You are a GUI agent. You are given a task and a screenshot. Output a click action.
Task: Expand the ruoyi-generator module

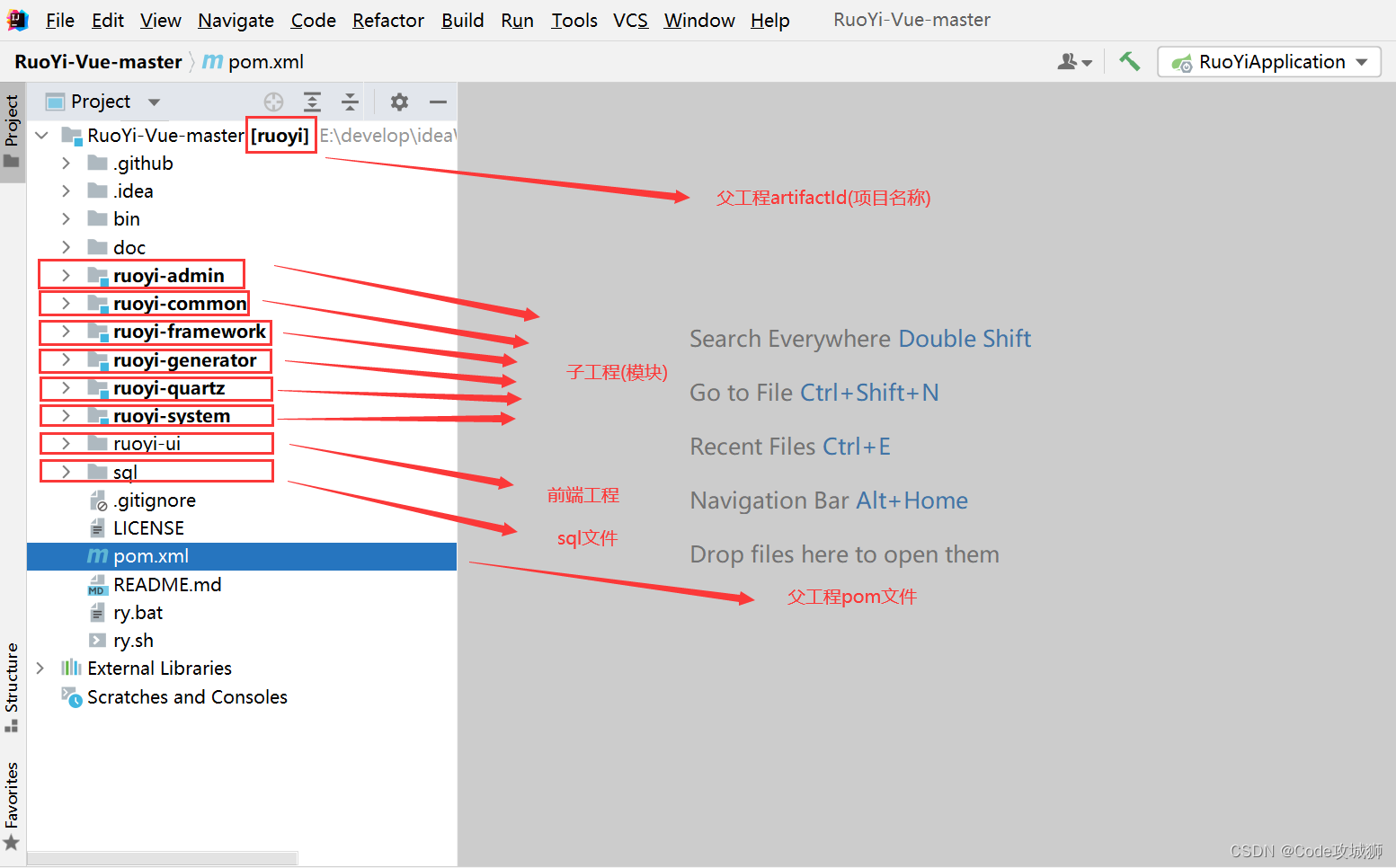click(x=66, y=360)
